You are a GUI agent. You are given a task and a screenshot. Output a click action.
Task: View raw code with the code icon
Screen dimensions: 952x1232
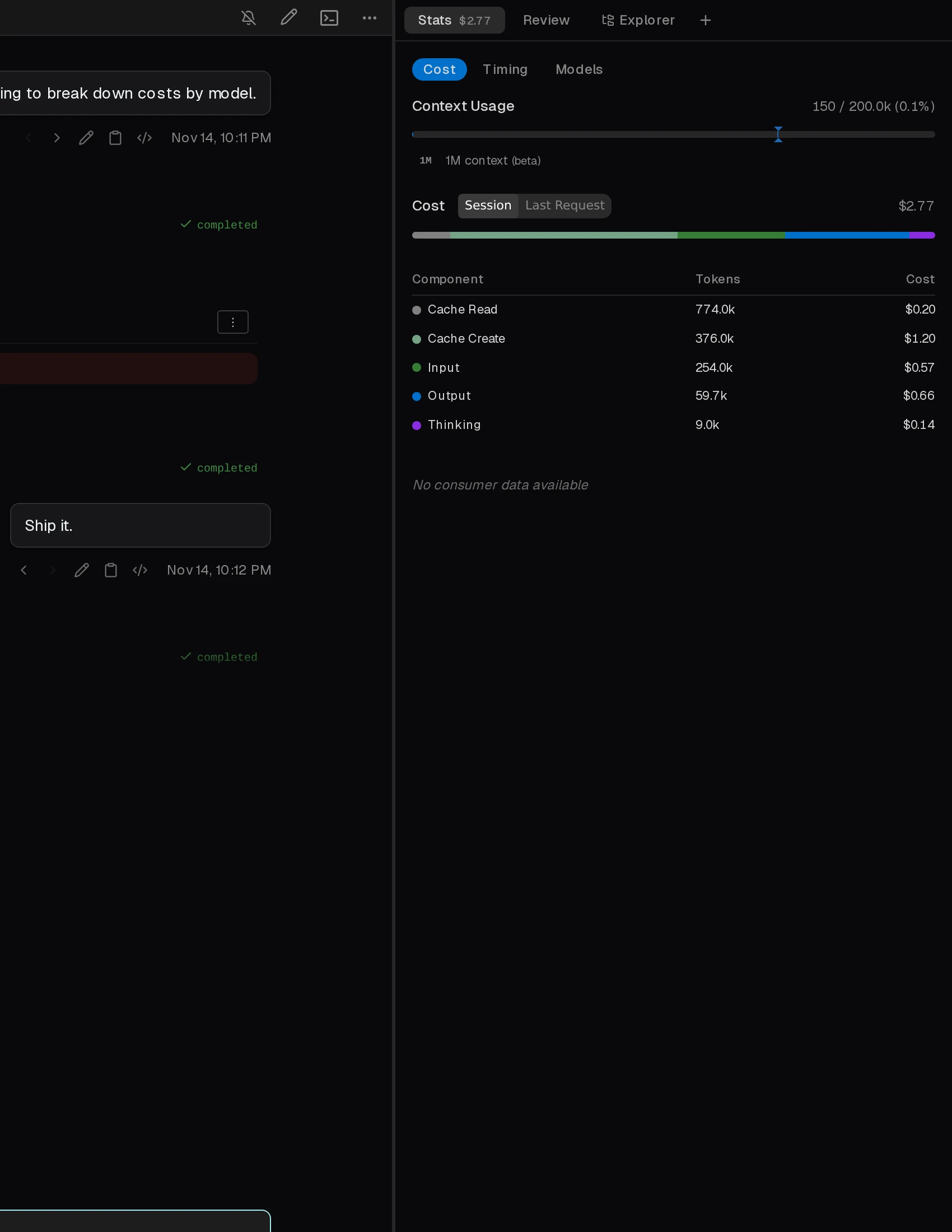(144, 137)
